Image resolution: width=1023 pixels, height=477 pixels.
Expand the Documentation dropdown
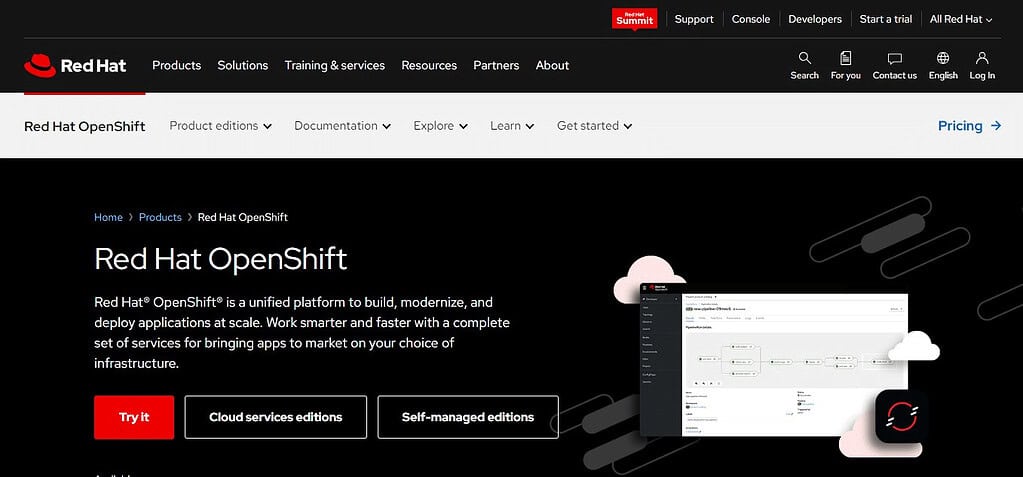343,126
